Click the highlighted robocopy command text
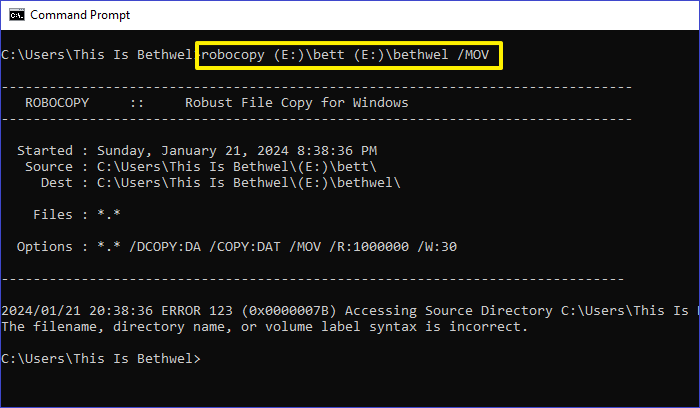The image size is (700, 408). click(x=349, y=54)
